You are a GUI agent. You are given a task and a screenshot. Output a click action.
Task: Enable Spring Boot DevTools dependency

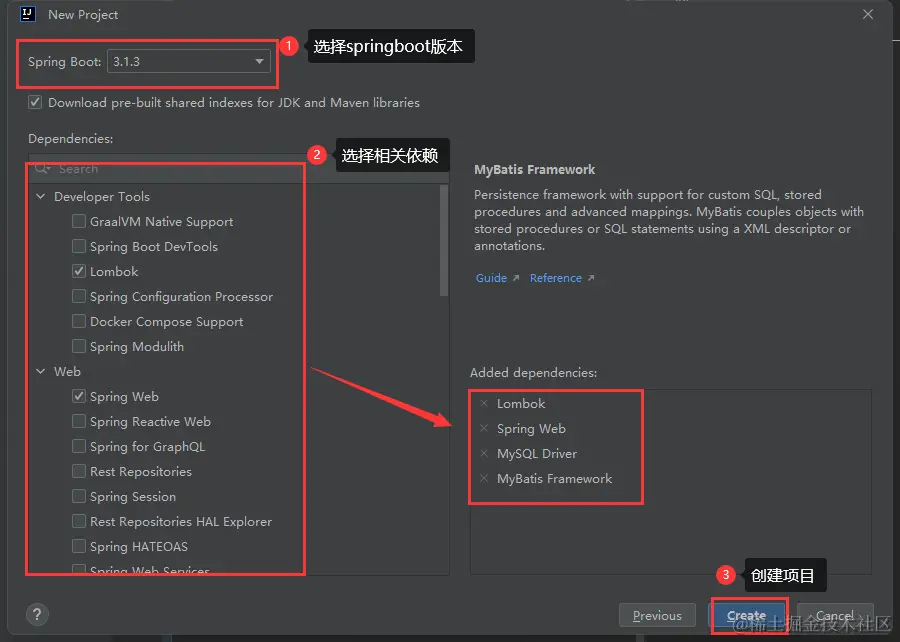[x=79, y=246]
